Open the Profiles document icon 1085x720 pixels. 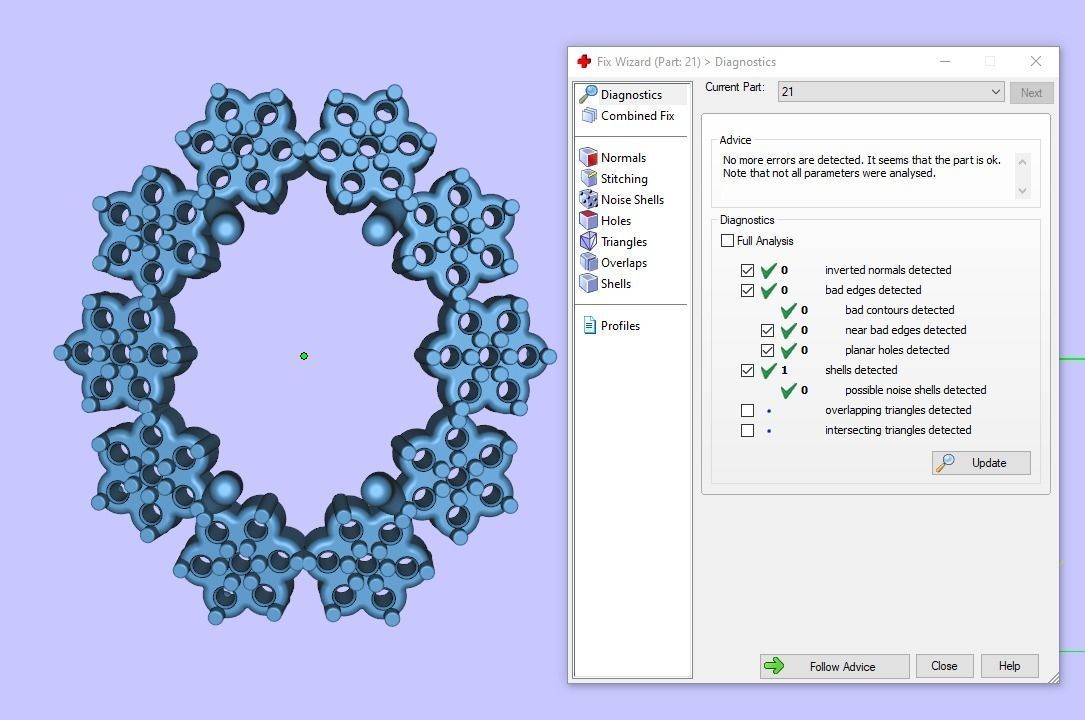590,325
